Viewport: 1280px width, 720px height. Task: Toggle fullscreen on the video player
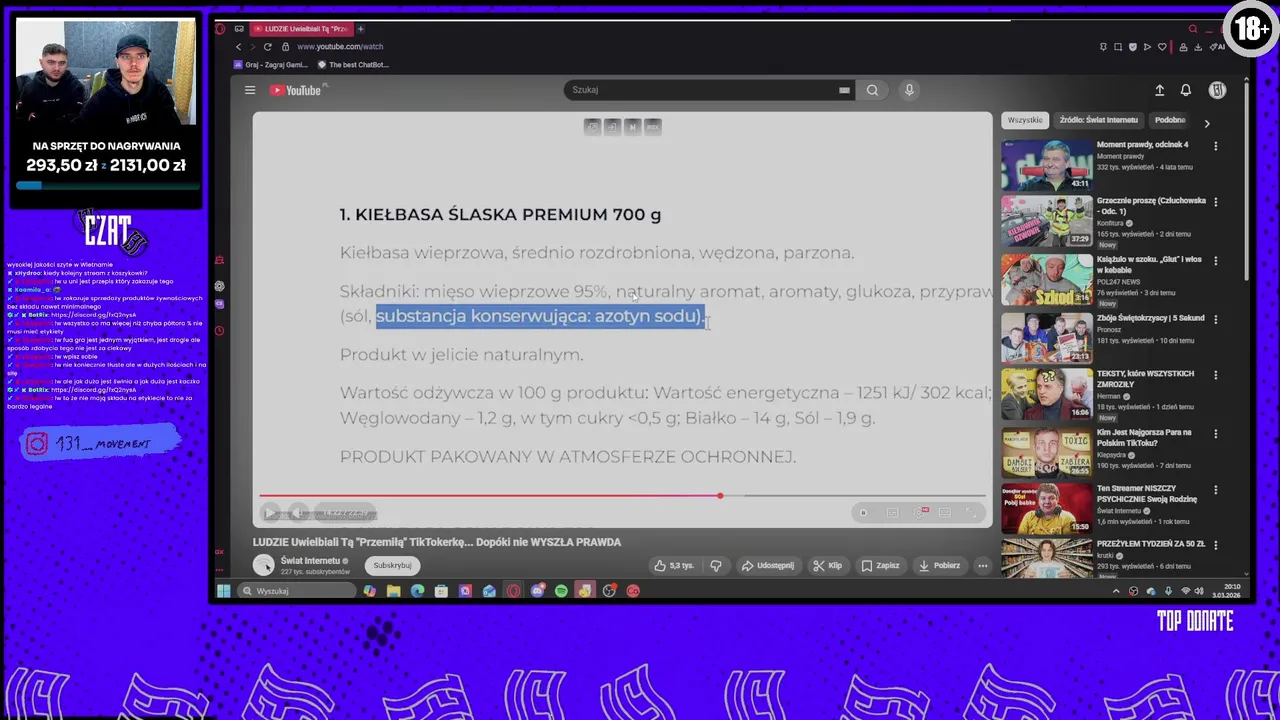(970, 513)
